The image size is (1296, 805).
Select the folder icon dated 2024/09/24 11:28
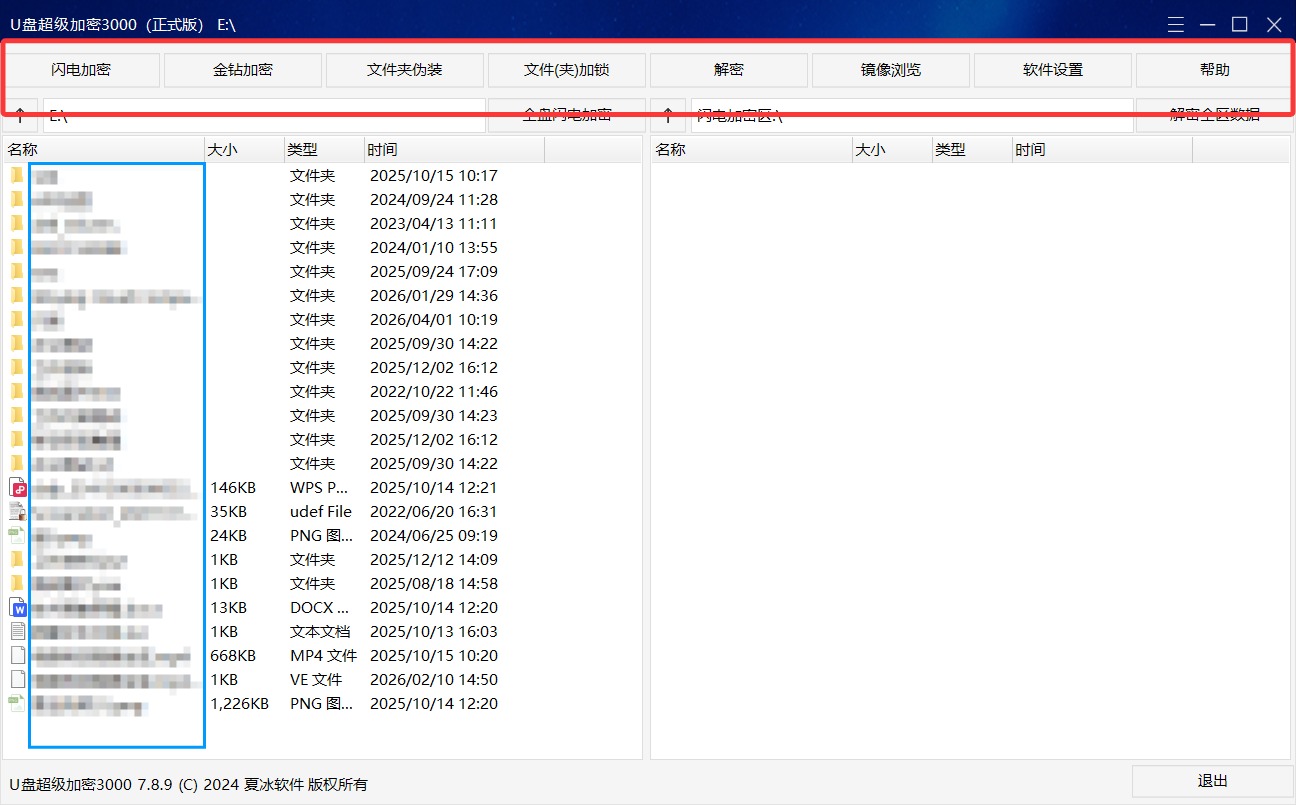coord(17,199)
